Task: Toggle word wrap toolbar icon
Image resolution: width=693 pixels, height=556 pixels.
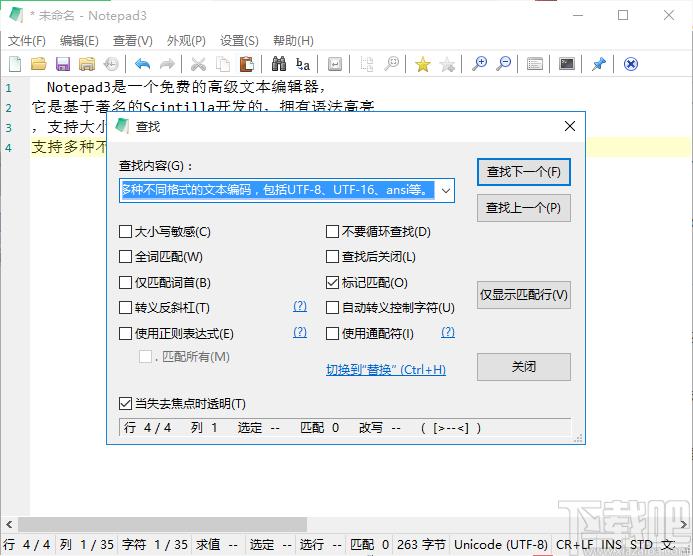Action: pyautogui.click(x=335, y=64)
